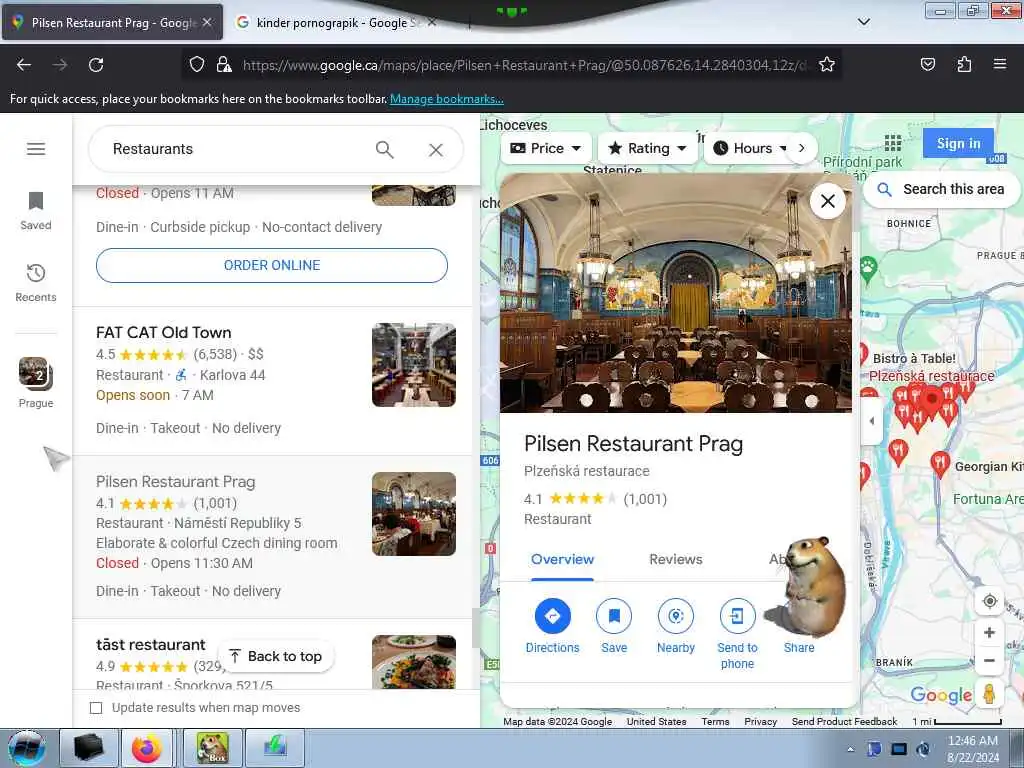
Task: Click the Bistro à Table! map label
Action: coord(914,359)
